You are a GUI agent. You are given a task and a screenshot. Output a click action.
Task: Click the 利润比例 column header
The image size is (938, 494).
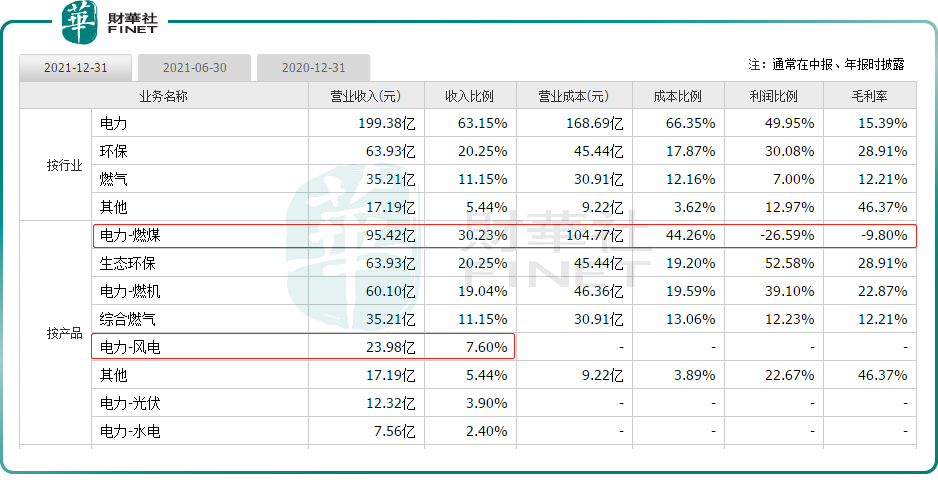(x=774, y=96)
